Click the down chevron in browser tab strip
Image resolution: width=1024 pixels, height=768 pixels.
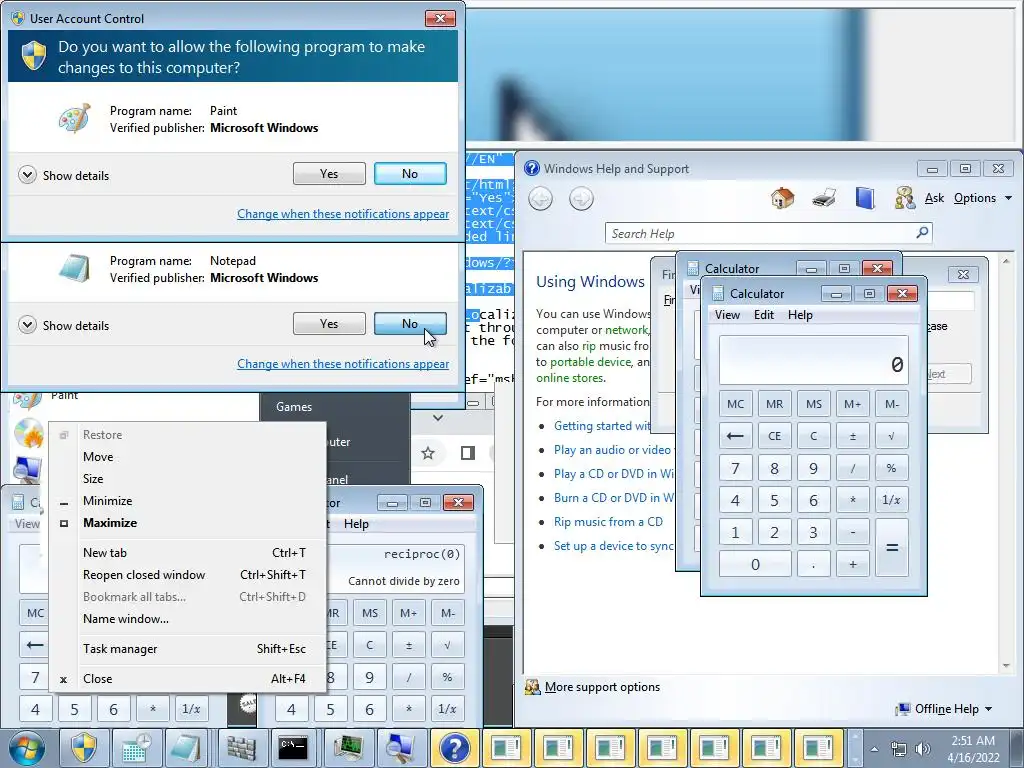click(438, 417)
